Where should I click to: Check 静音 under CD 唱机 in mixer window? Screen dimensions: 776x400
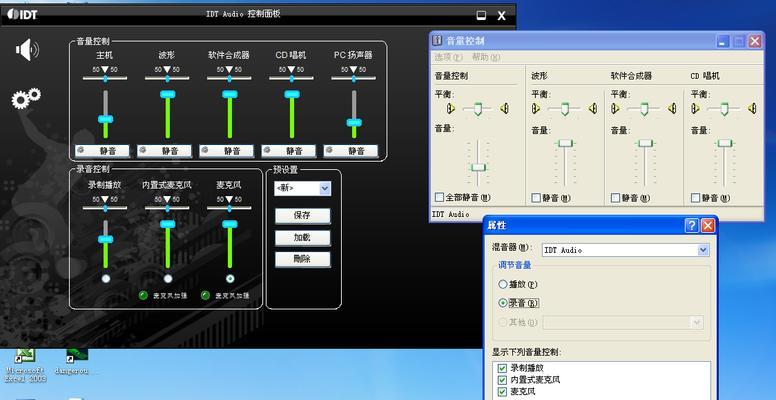coord(695,198)
